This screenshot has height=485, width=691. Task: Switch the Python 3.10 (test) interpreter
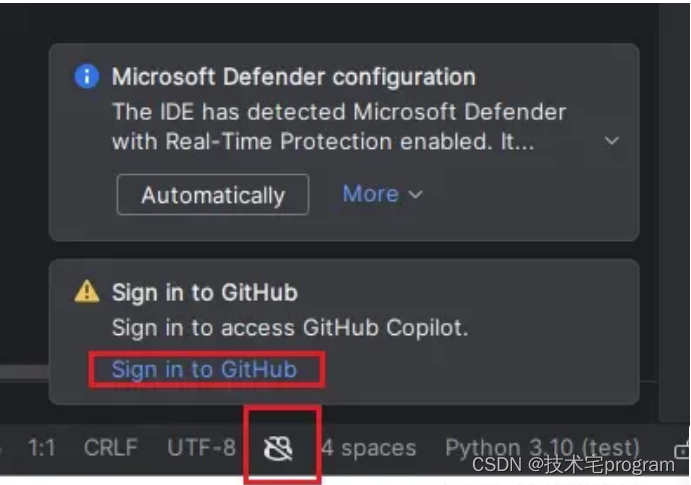[542, 448]
